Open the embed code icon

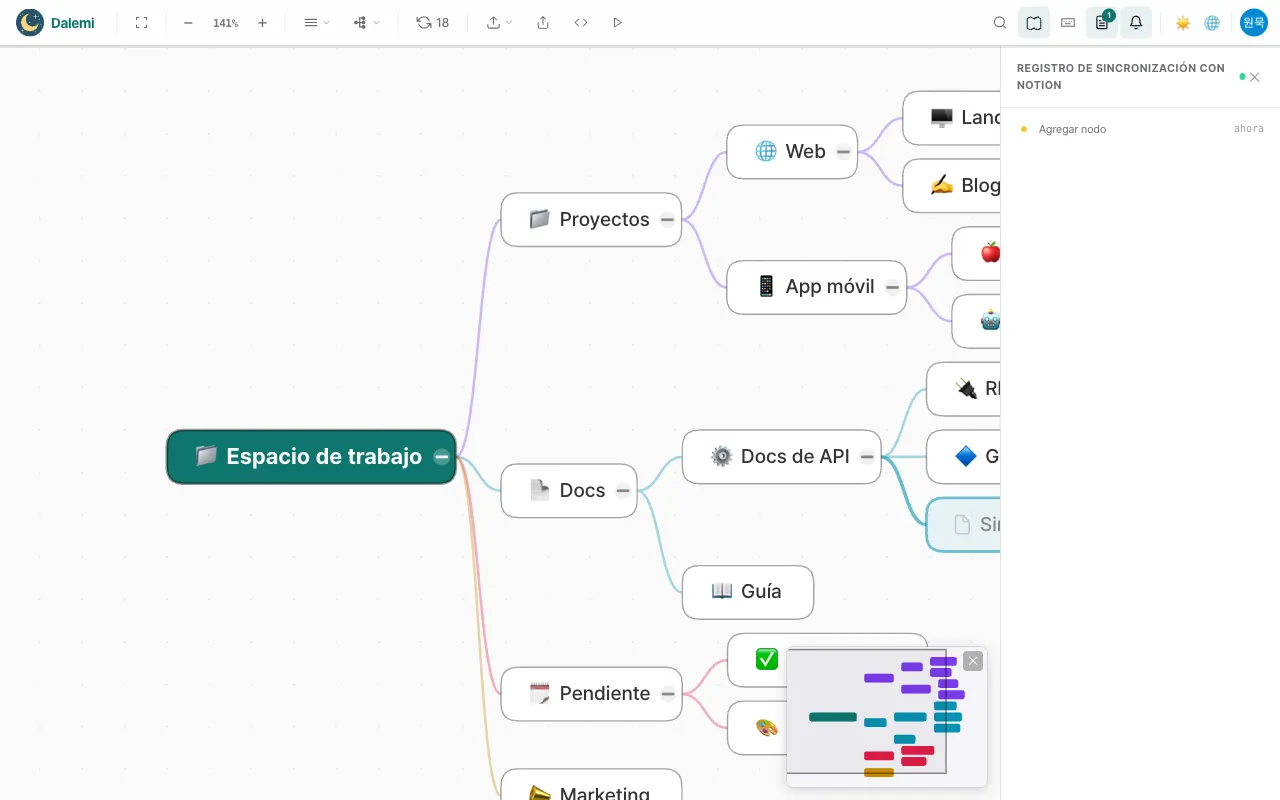[x=581, y=22]
